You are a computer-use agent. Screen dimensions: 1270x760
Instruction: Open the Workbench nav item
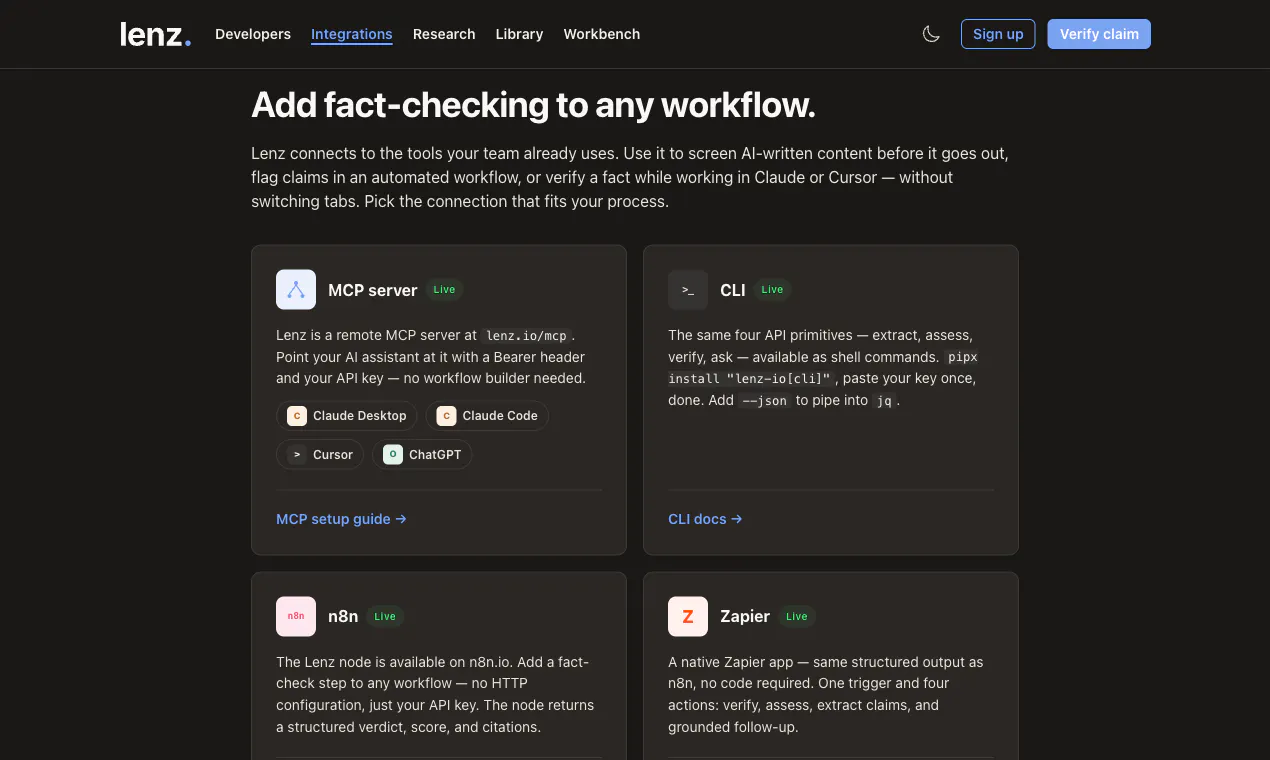[602, 34]
